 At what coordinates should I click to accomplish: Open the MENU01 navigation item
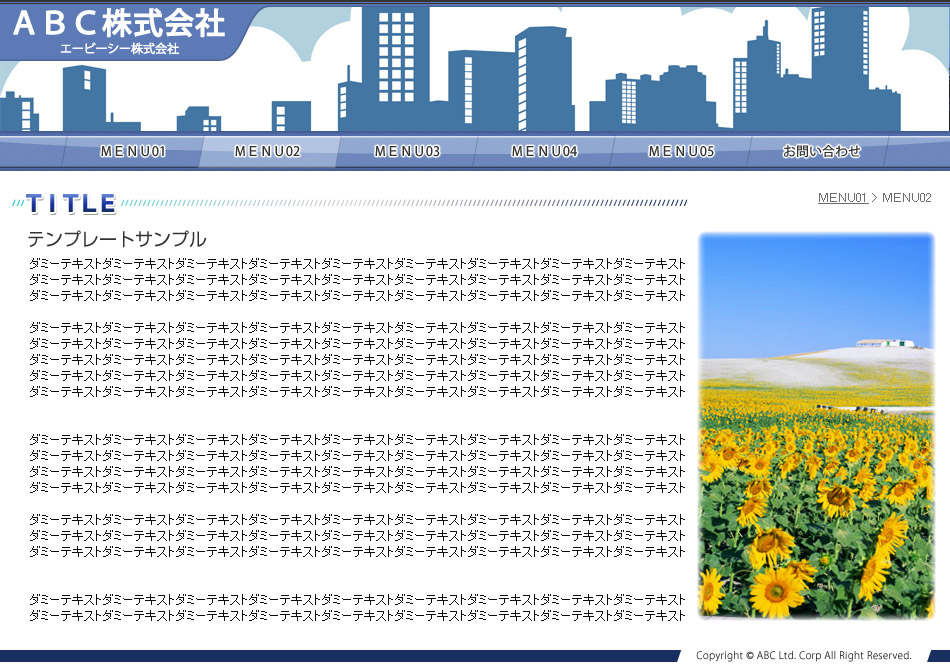[133, 151]
